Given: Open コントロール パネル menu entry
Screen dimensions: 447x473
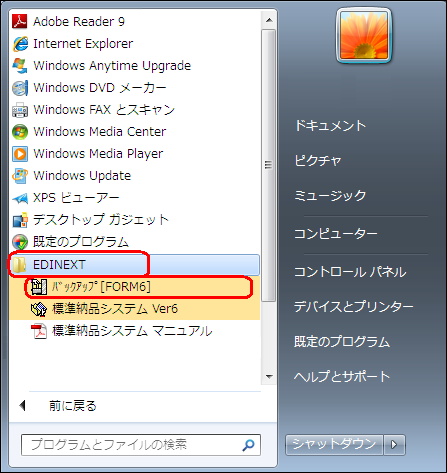Looking at the screenshot, I should pyautogui.click(x=350, y=272).
